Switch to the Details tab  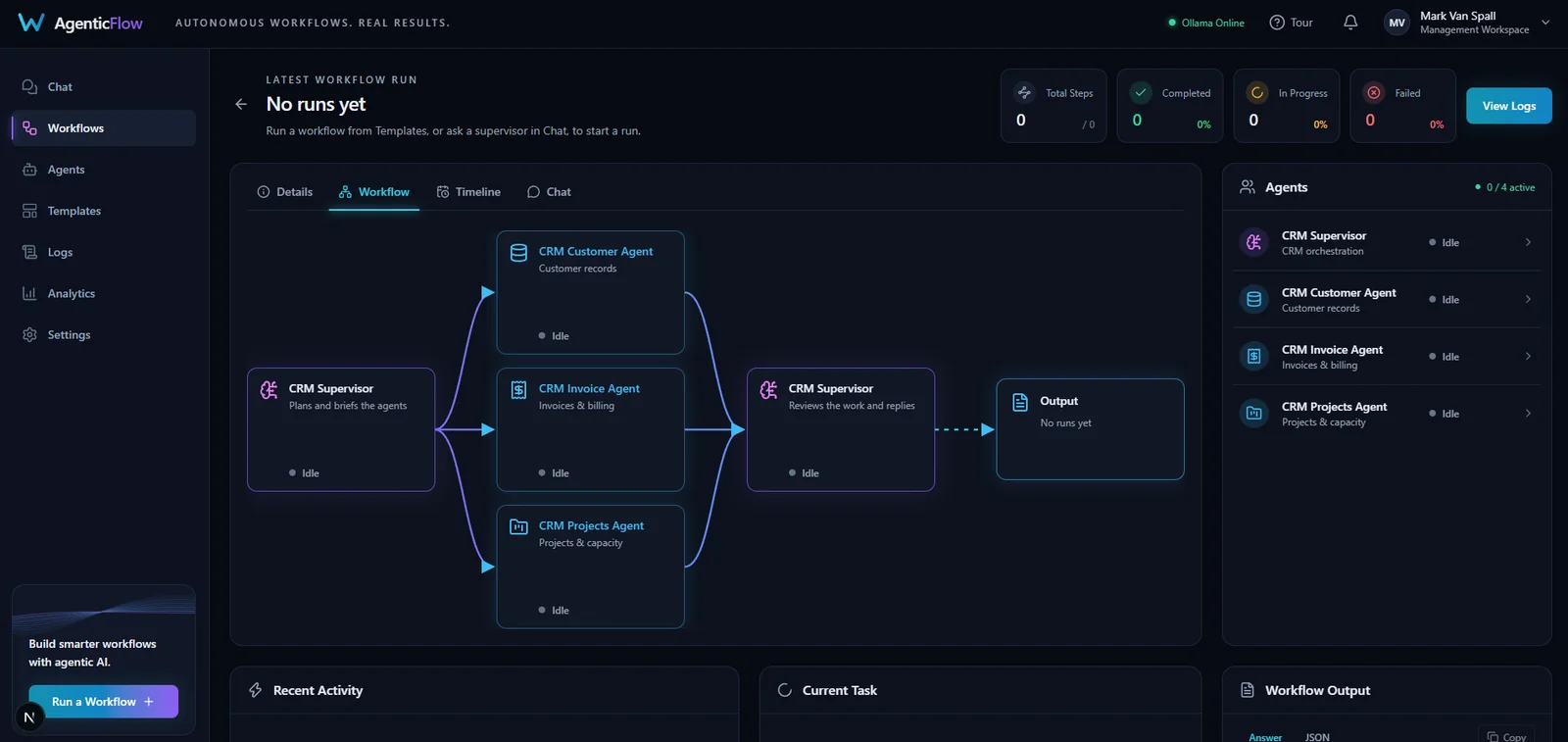coord(285,192)
